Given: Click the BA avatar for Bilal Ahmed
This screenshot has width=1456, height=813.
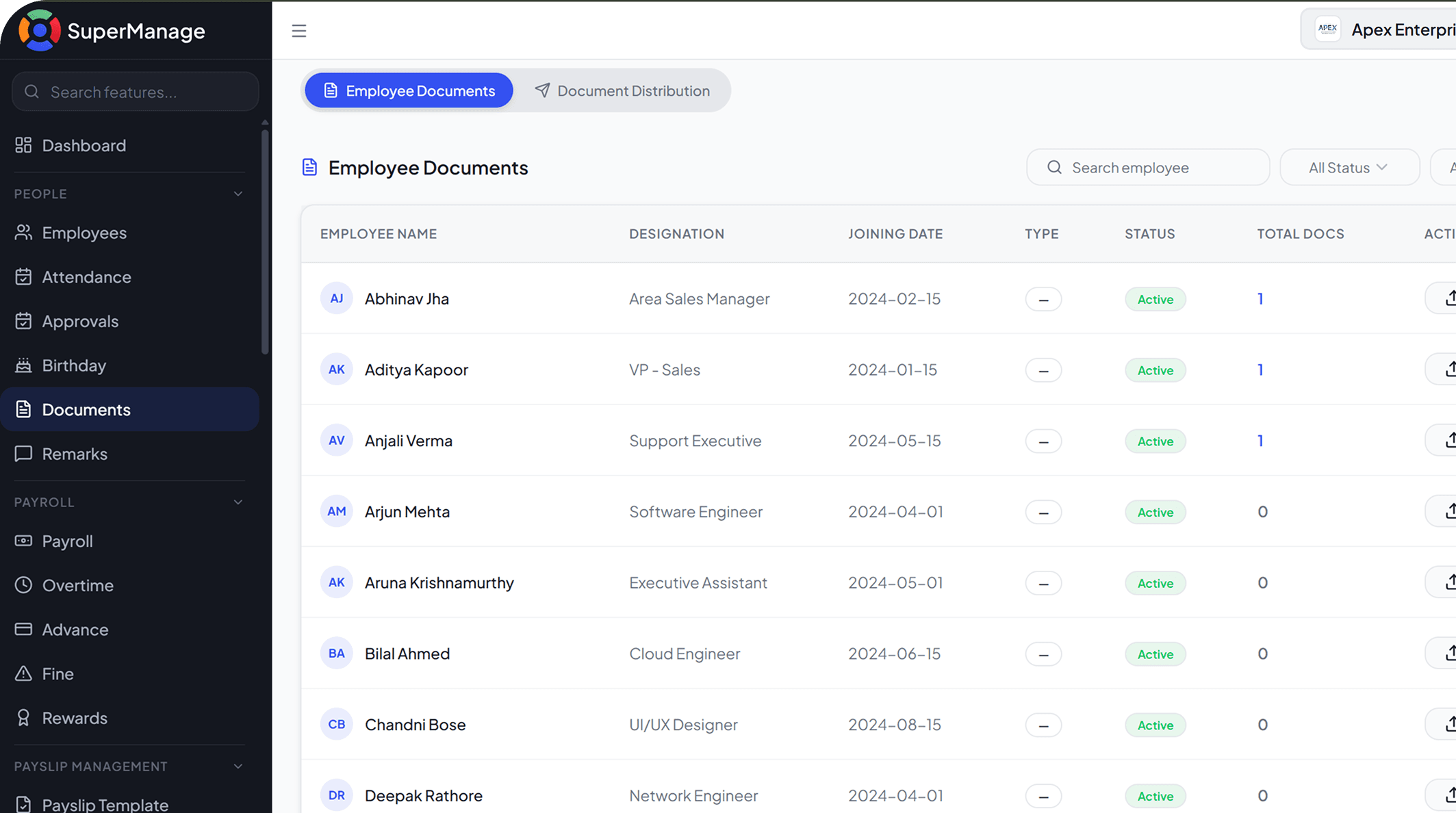Looking at the screenshot, I should pyautogui.click(x=336, y=654).
